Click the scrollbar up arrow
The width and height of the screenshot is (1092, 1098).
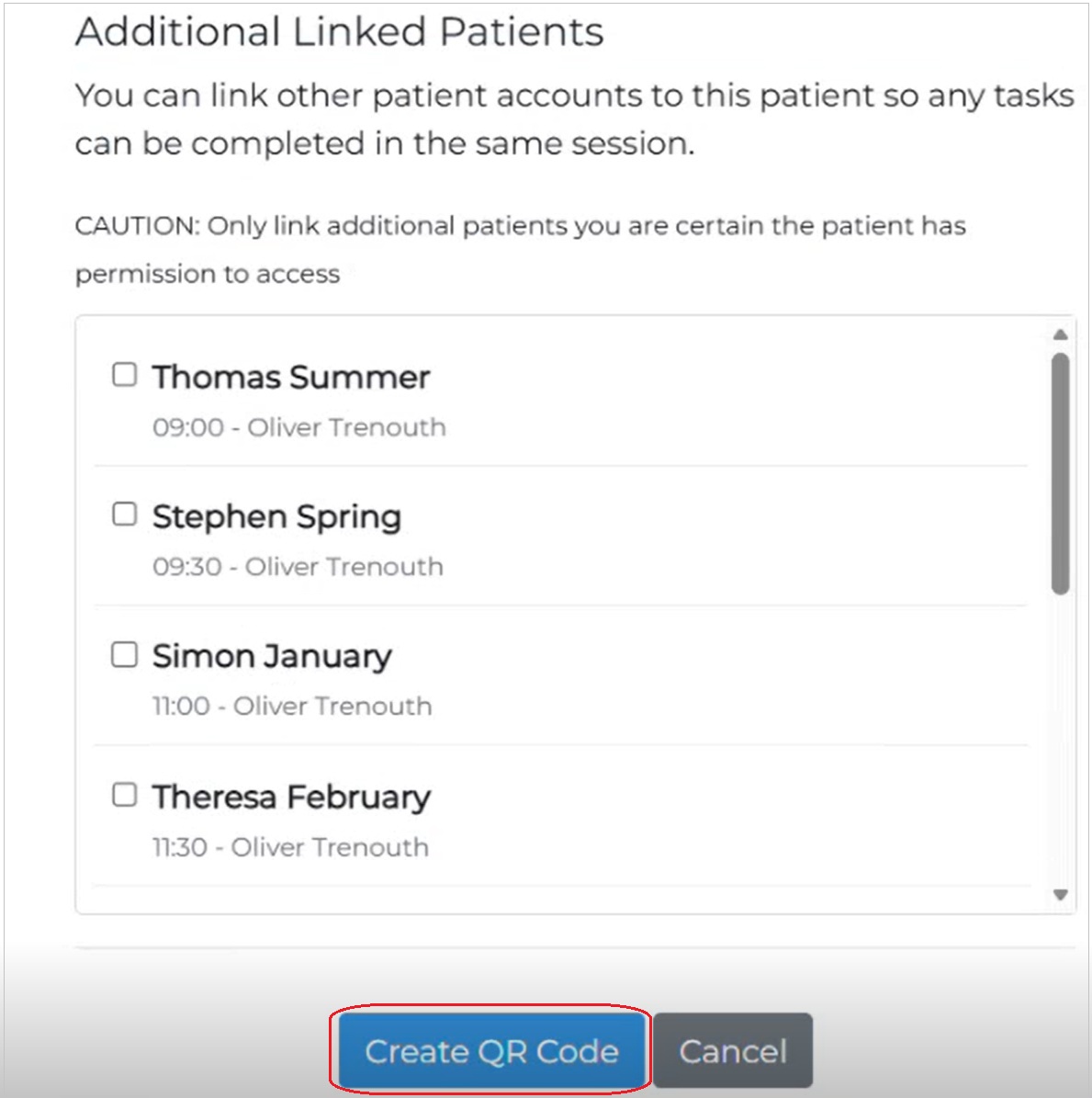pyautogui.click(x=1058, y=331)
